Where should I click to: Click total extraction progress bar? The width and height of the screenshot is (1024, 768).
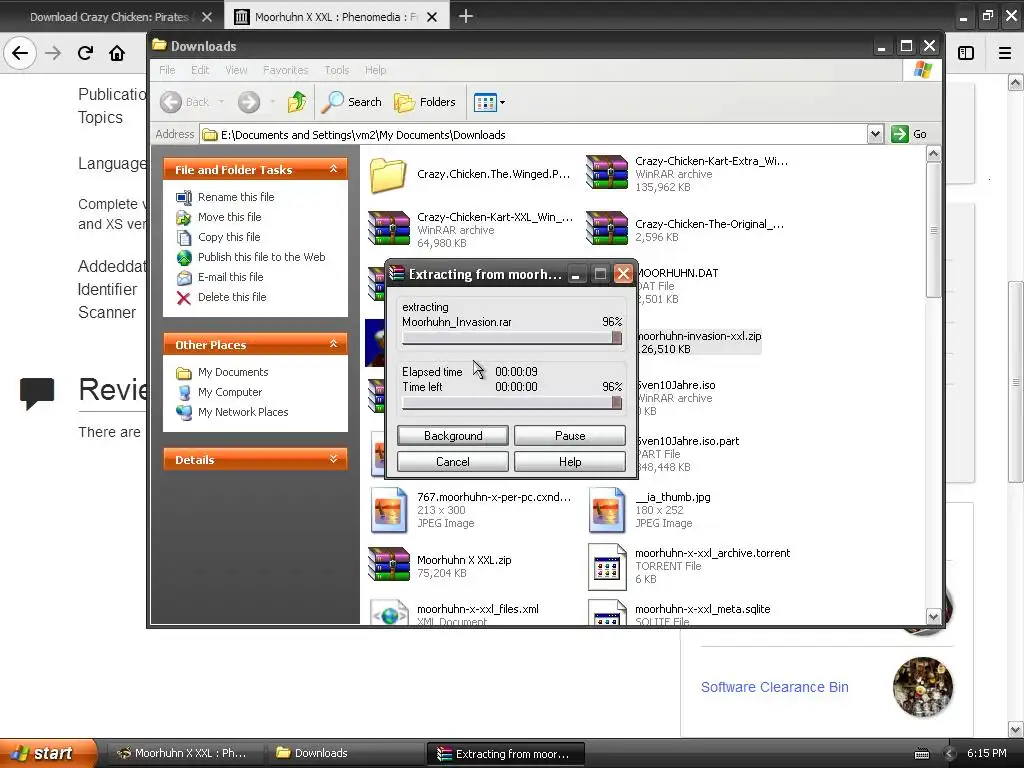coord(512,403)
